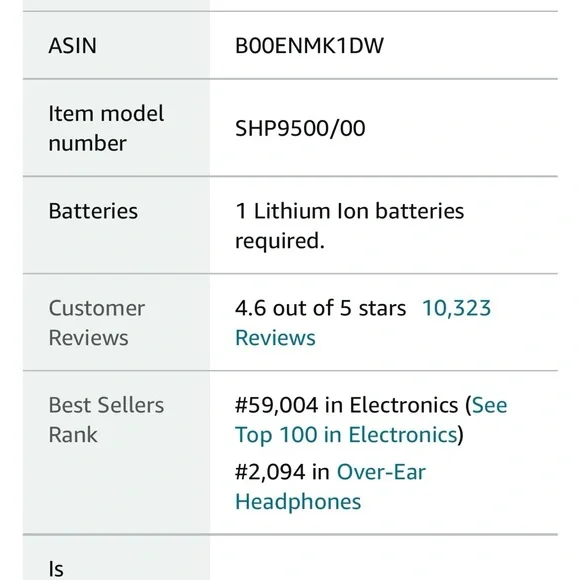Select the #59,004 in Electronics rank text

(x=347, y=405)
